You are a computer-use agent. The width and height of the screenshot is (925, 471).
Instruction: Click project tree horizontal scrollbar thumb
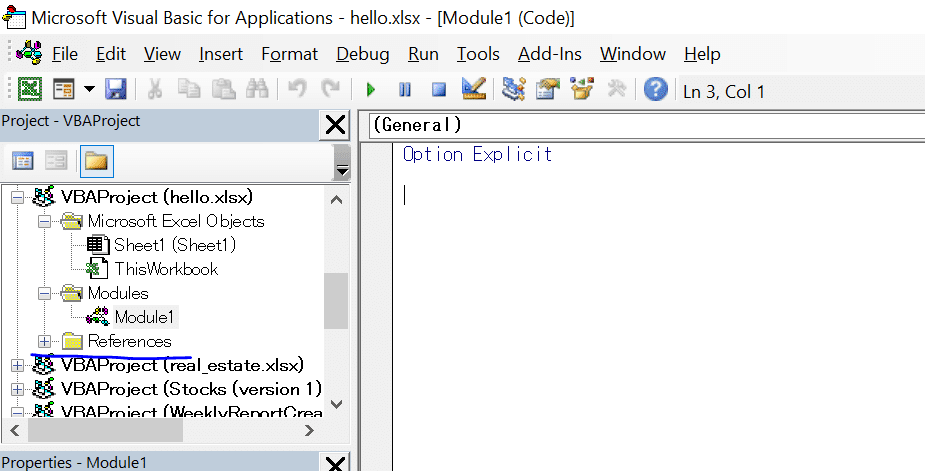click(106, 431)
